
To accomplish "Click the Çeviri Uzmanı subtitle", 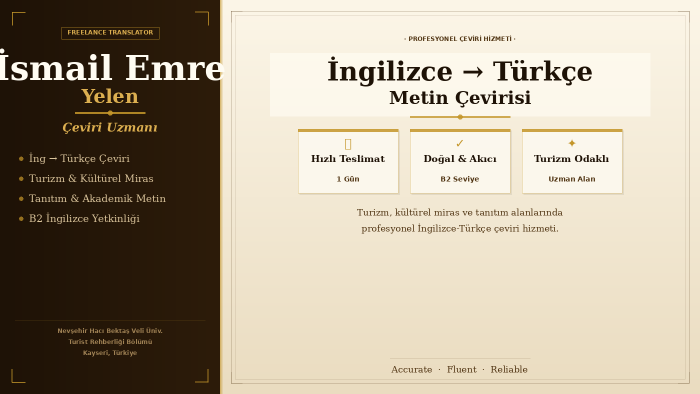I will coord(110,128).
